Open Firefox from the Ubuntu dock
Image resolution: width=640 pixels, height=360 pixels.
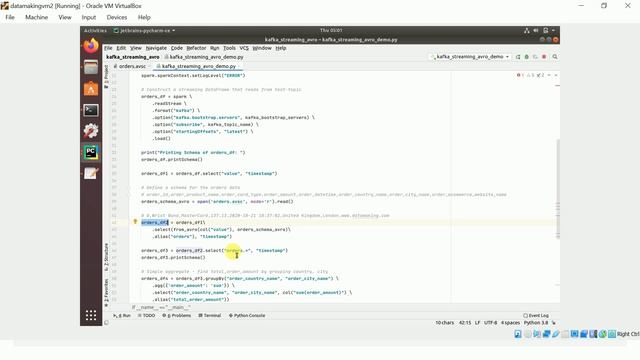[91, 46]
